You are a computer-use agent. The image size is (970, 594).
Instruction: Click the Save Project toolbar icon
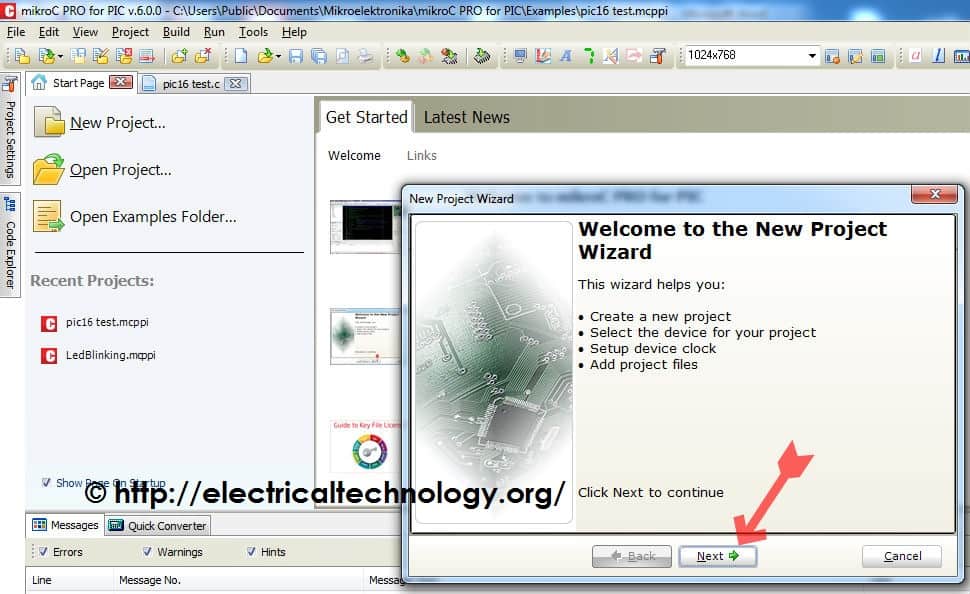79,56
